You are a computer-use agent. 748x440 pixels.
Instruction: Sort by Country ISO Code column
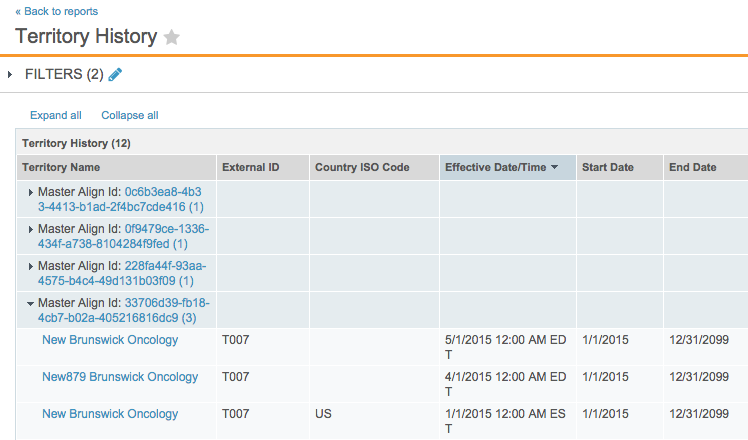click(360, 167)
